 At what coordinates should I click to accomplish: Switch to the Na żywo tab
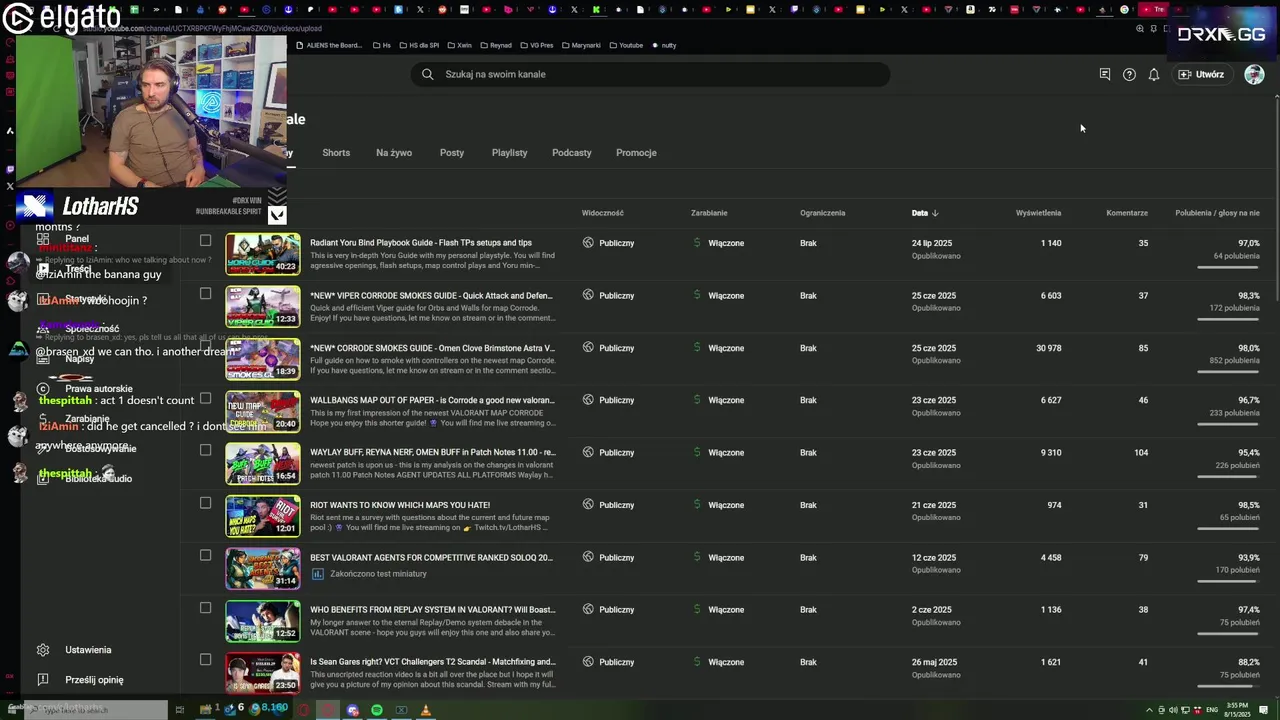394,153
